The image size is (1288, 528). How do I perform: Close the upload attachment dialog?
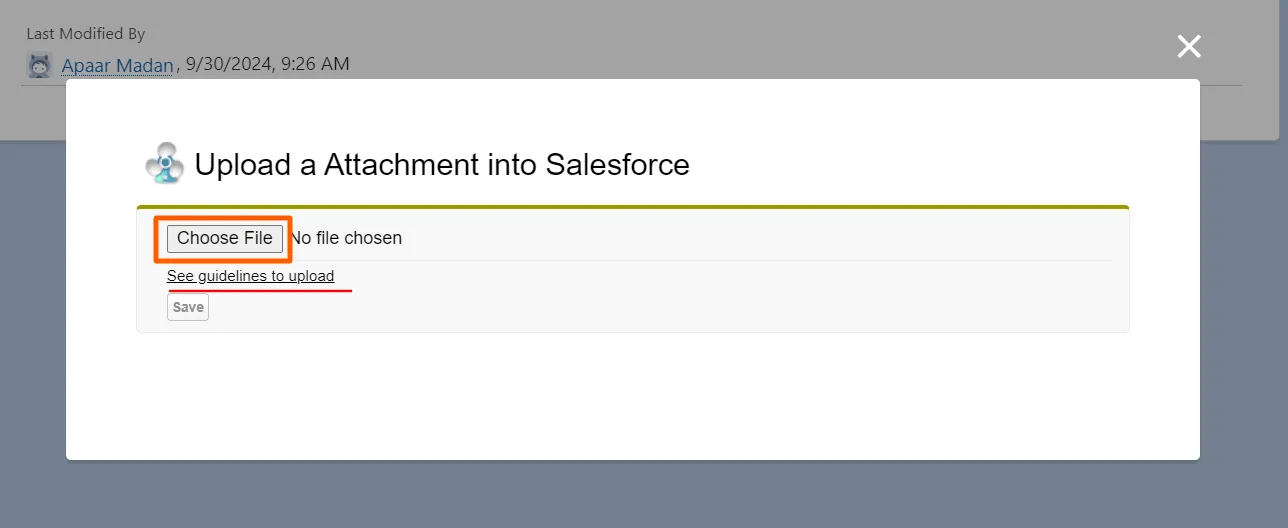pos(1189,46)
